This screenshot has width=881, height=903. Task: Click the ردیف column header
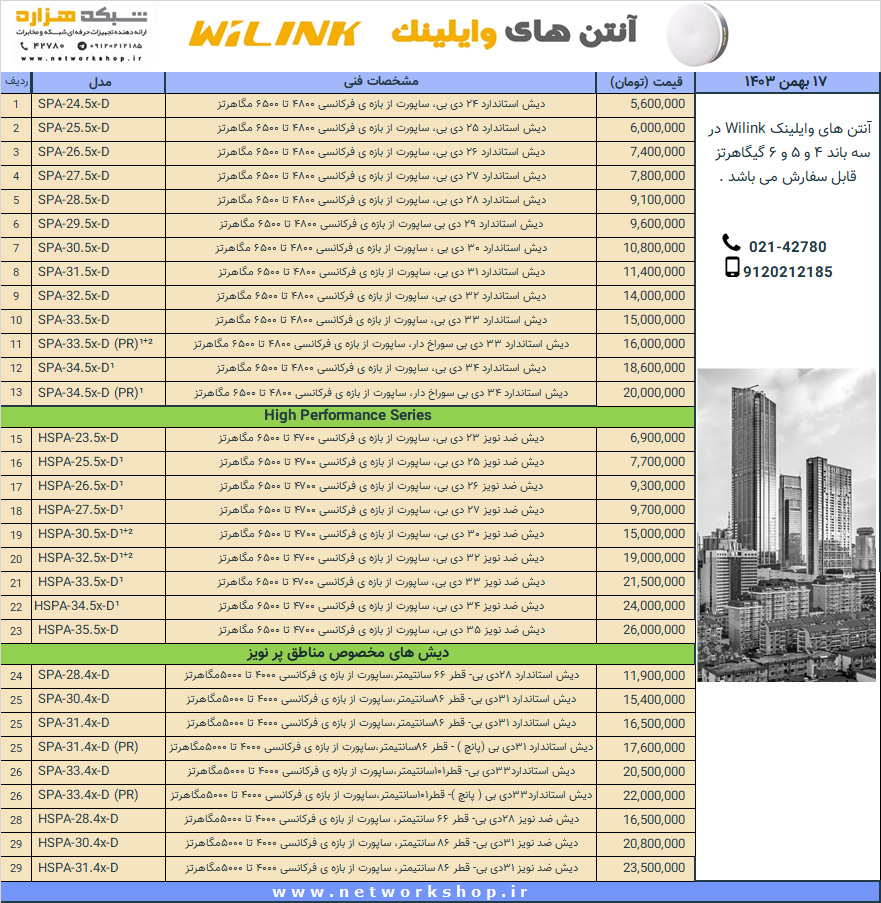click(x=16, y=82)
